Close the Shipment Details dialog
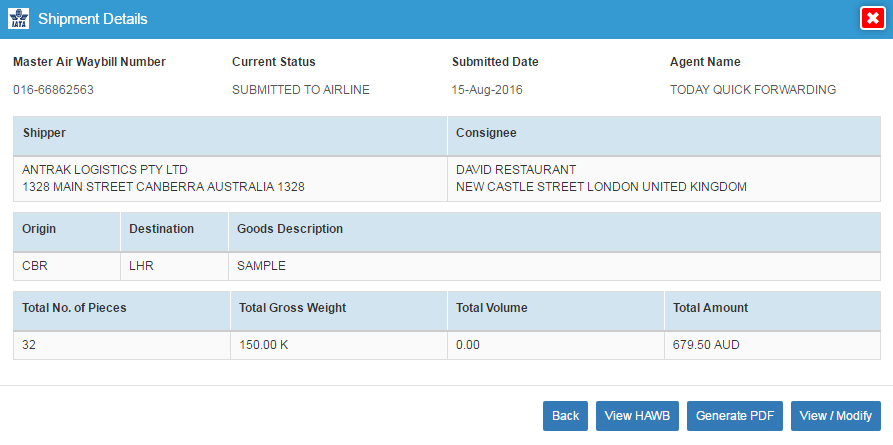Screen dimensions: 893x445 (872, 19)
